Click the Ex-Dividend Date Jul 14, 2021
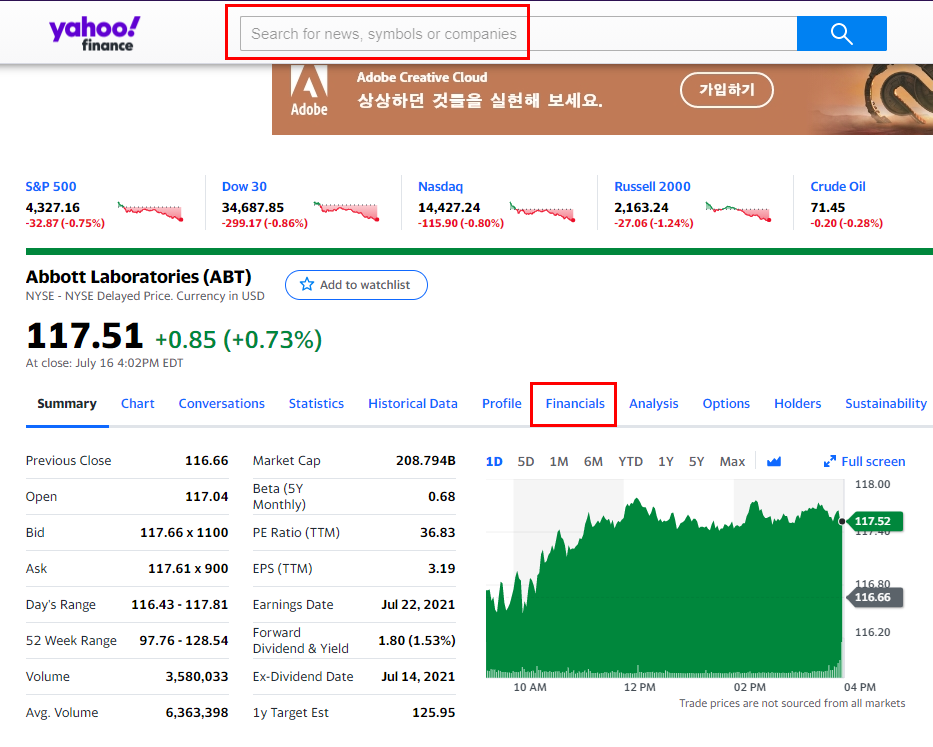 point(418,676)
